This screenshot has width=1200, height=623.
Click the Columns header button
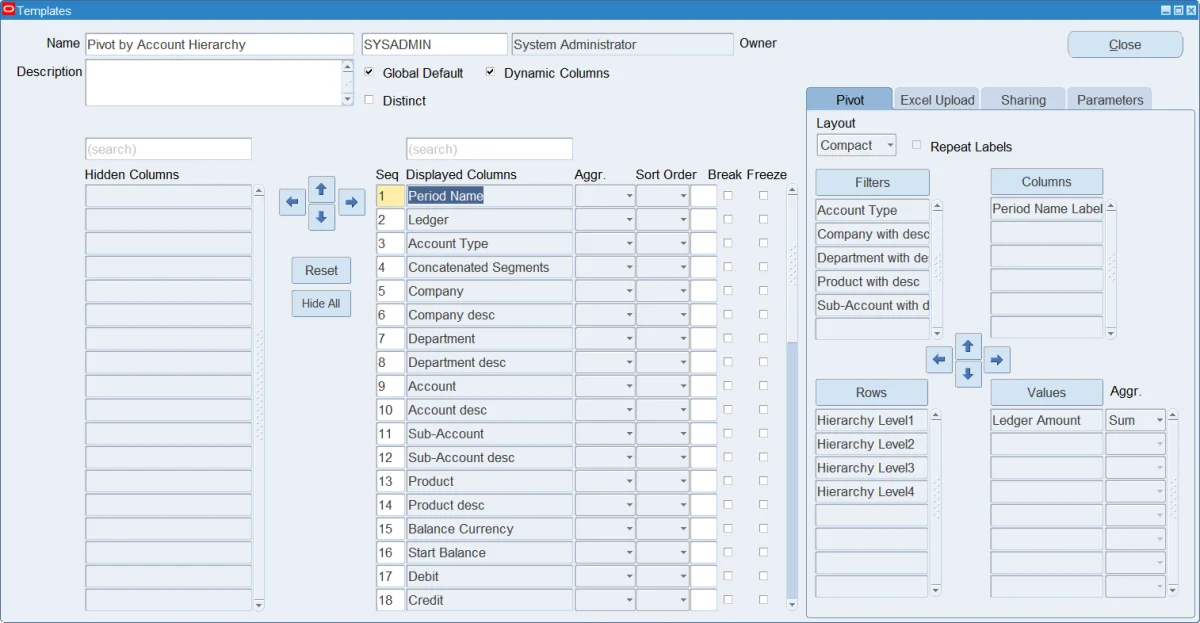coord(1046,181)
